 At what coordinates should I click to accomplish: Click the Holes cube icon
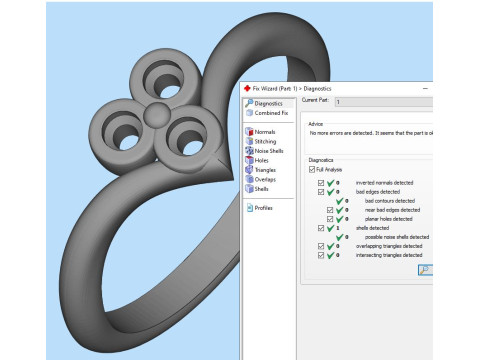249,160
